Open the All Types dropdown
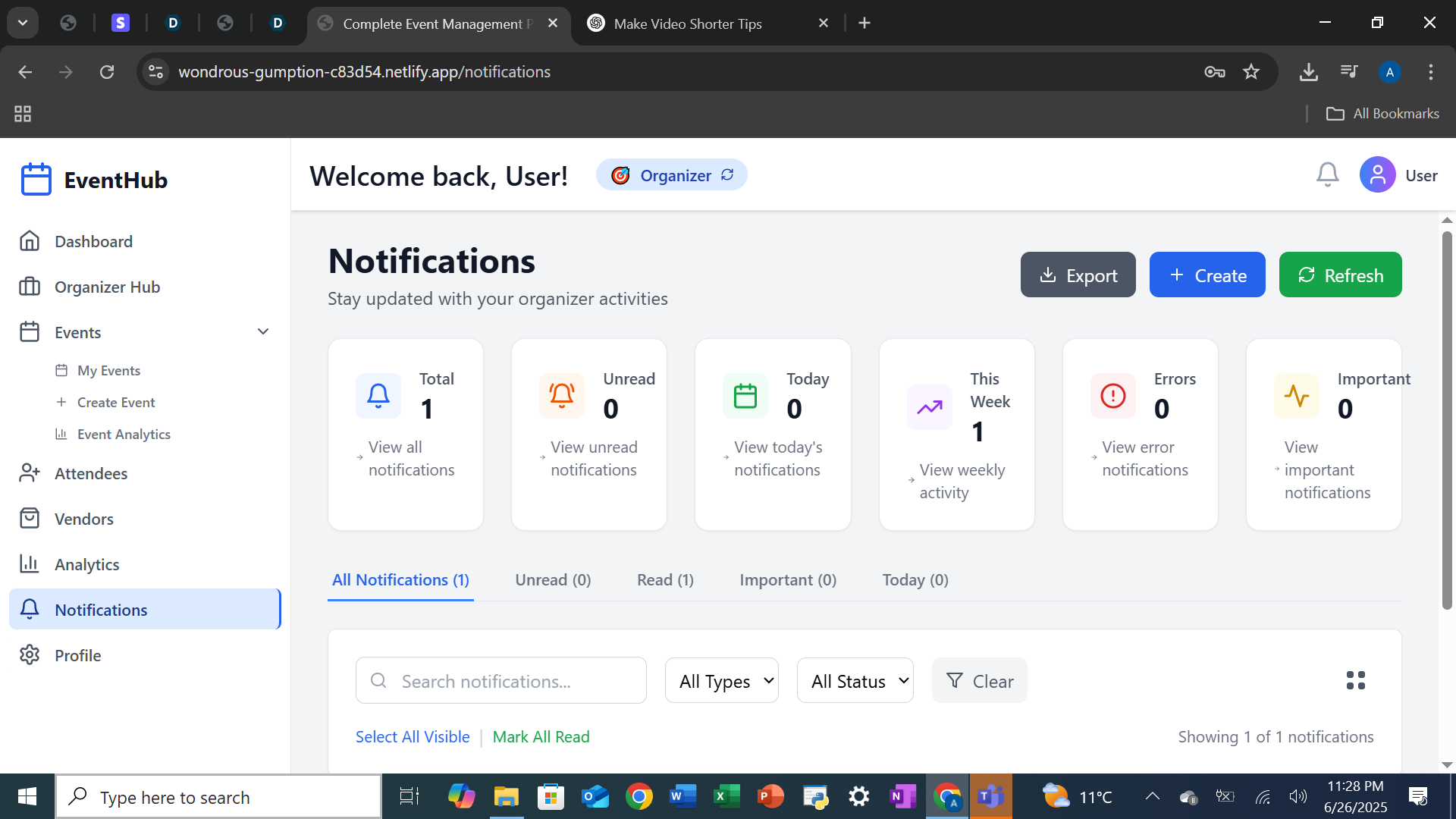Image resolution: width=1456 pixels, height=819 pixels. click(721, 681)
